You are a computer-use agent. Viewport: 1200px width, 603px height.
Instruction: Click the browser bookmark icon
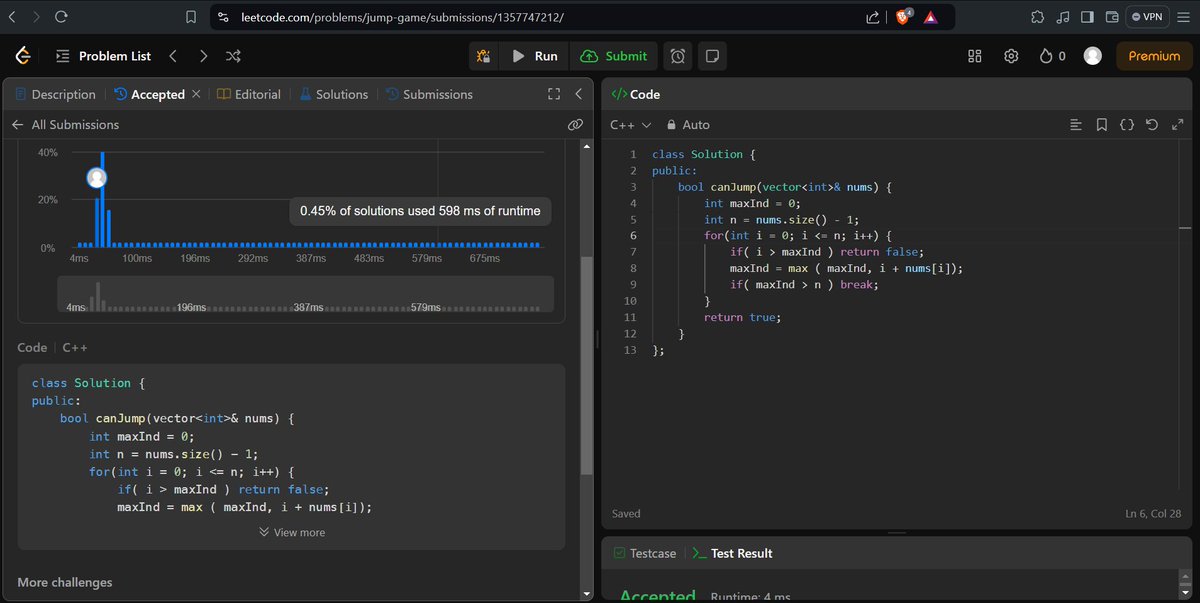pyautogui.click(x=191, y=17)
